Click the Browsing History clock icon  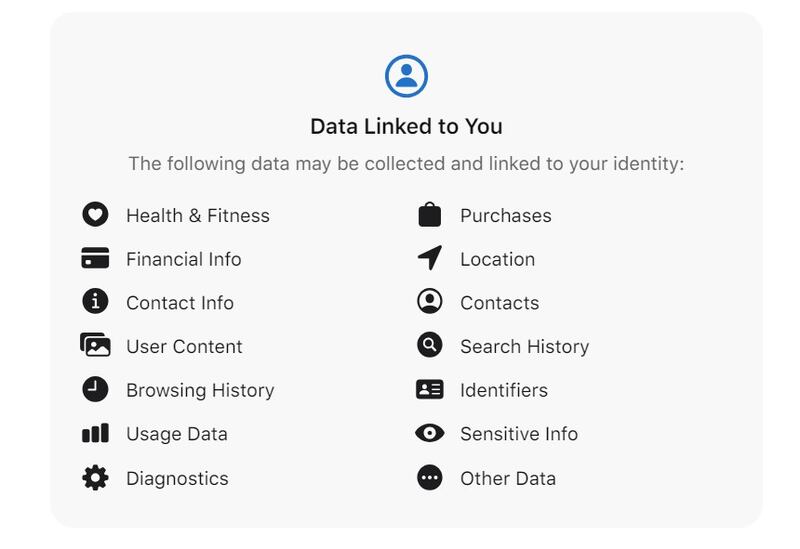click(95, 390)
